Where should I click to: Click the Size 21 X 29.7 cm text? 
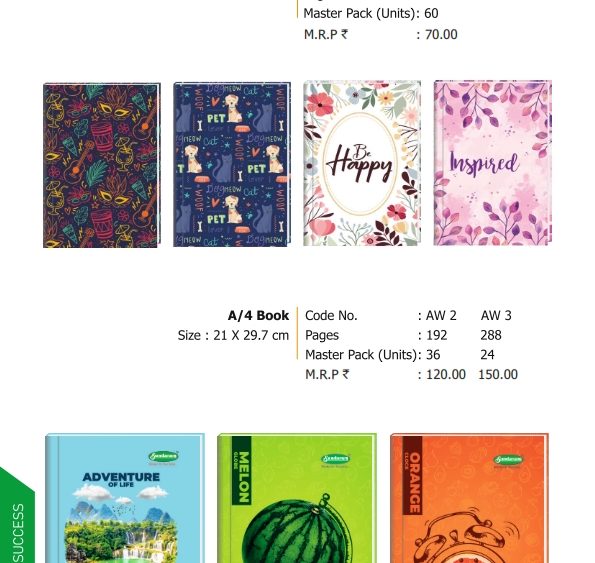coord(233,335)
